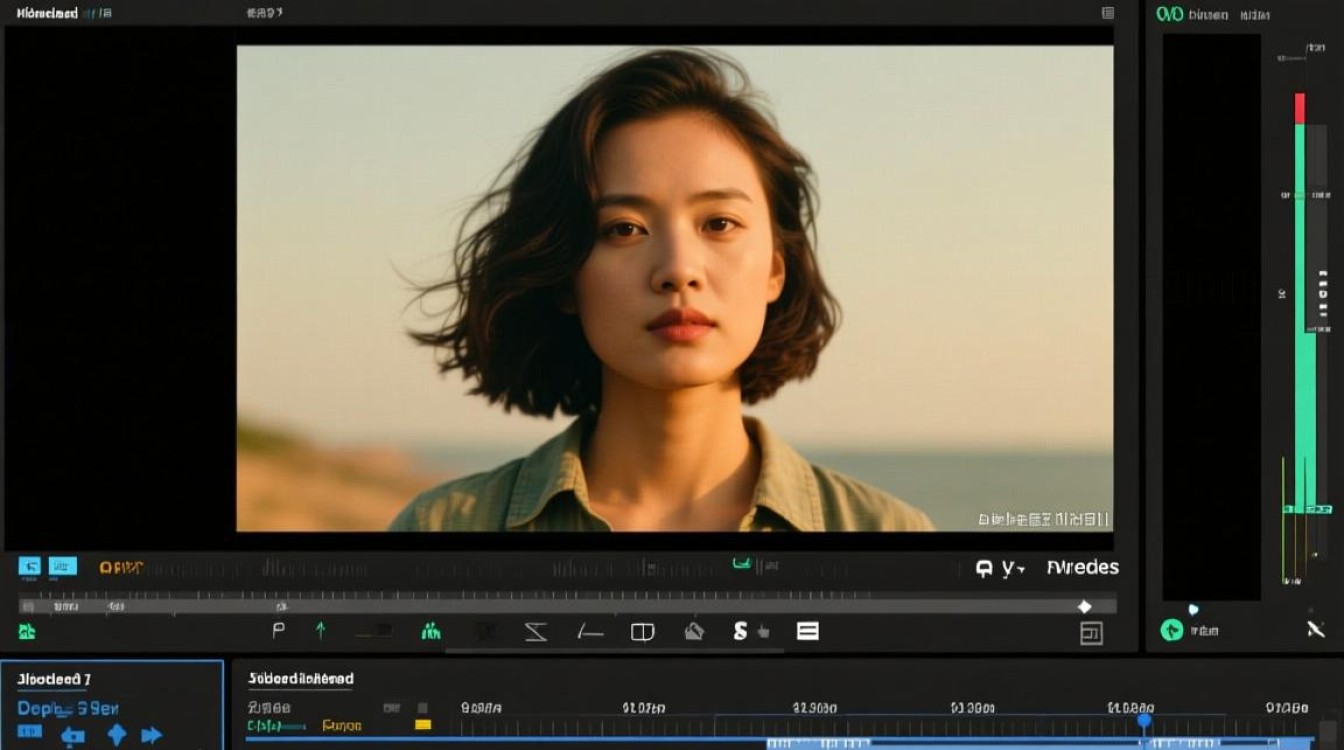Click the white S icon in toolbar
The width and height of the screenshot is (1344, 750).
tap(740, 631)
